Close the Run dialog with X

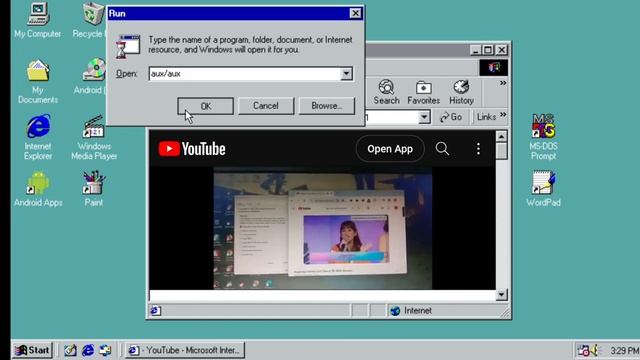[x=356, y=13]
